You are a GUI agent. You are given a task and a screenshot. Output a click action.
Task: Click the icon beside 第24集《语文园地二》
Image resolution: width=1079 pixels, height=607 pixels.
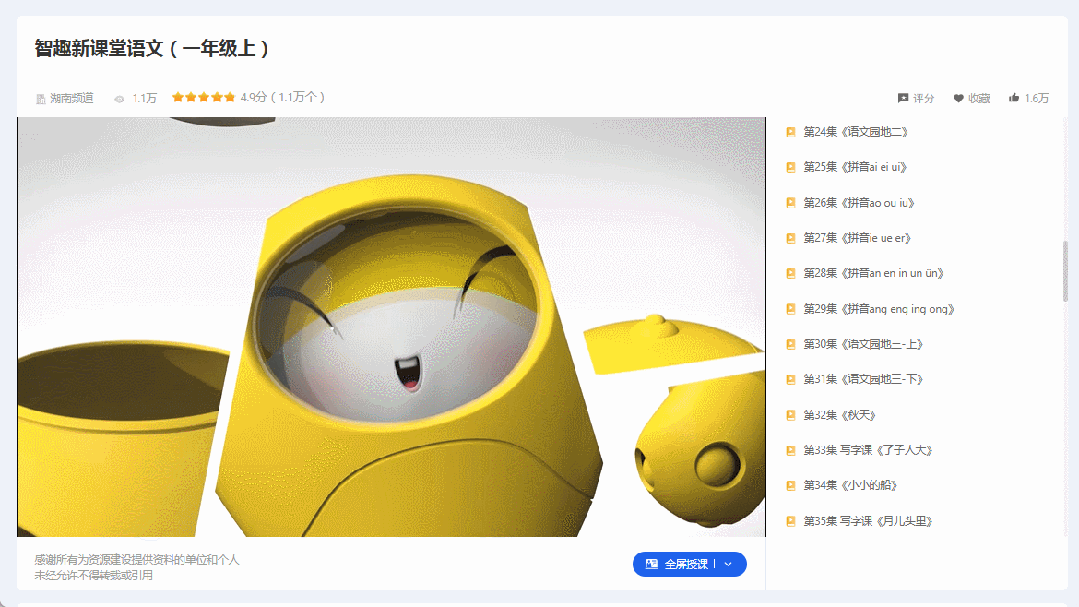coord(790,132)
